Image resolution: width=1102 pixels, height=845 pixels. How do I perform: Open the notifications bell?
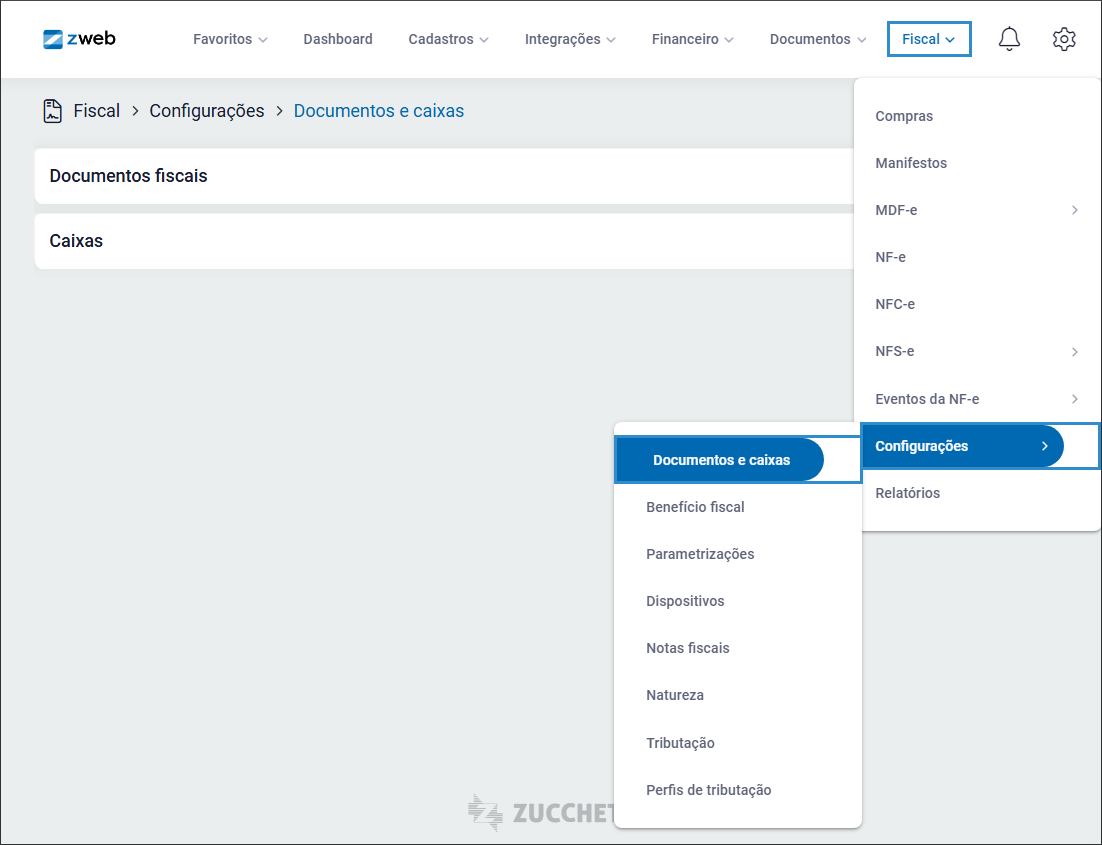point(1009,39)
